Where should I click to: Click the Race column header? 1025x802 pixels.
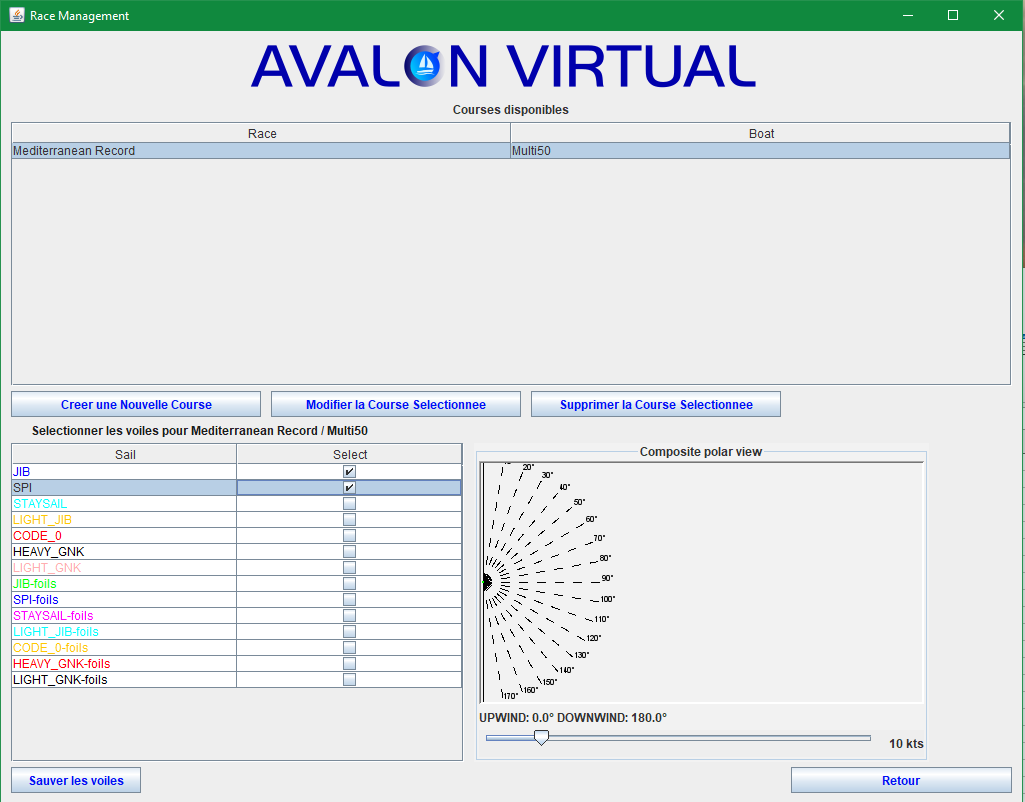click(261, 133)
